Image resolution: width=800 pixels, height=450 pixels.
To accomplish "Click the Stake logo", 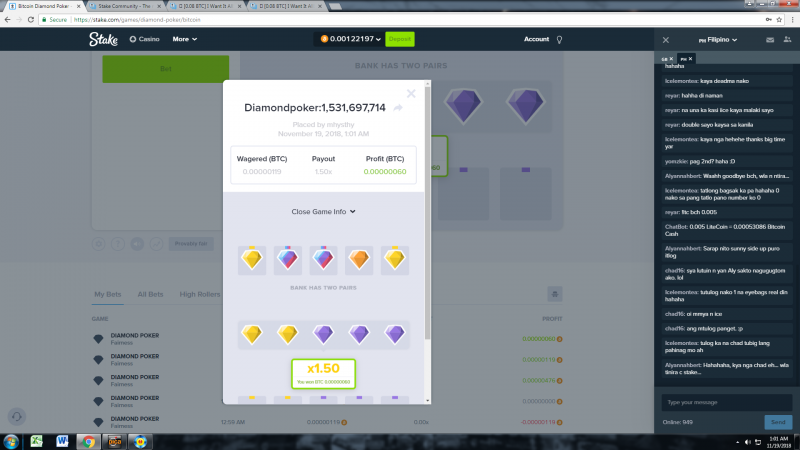I will 103,39.
